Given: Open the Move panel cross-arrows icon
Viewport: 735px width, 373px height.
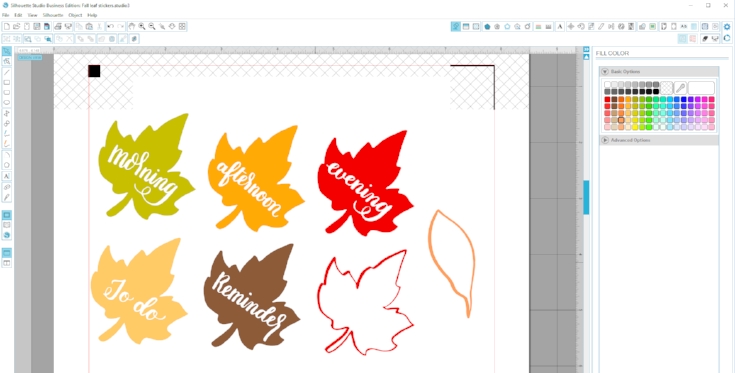Looking at the screenshot, I should 570,27.
